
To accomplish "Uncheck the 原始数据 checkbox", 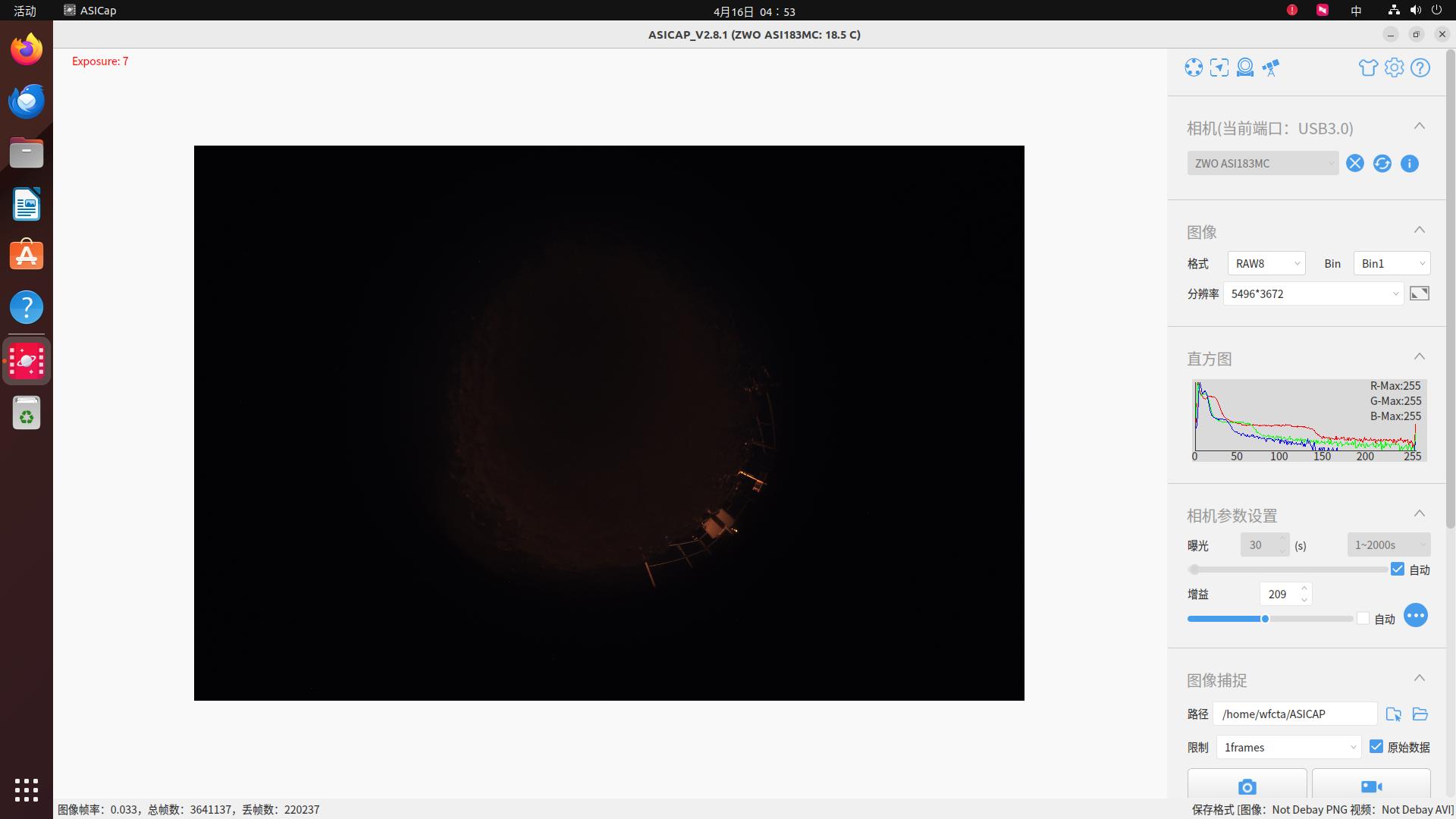I will (1376, 746).
